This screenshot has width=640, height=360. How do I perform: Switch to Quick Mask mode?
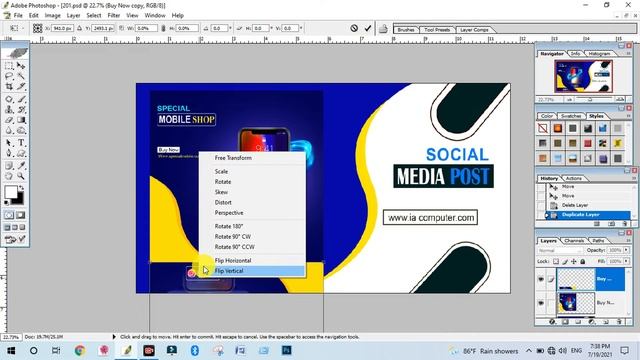tap(20, 215)
